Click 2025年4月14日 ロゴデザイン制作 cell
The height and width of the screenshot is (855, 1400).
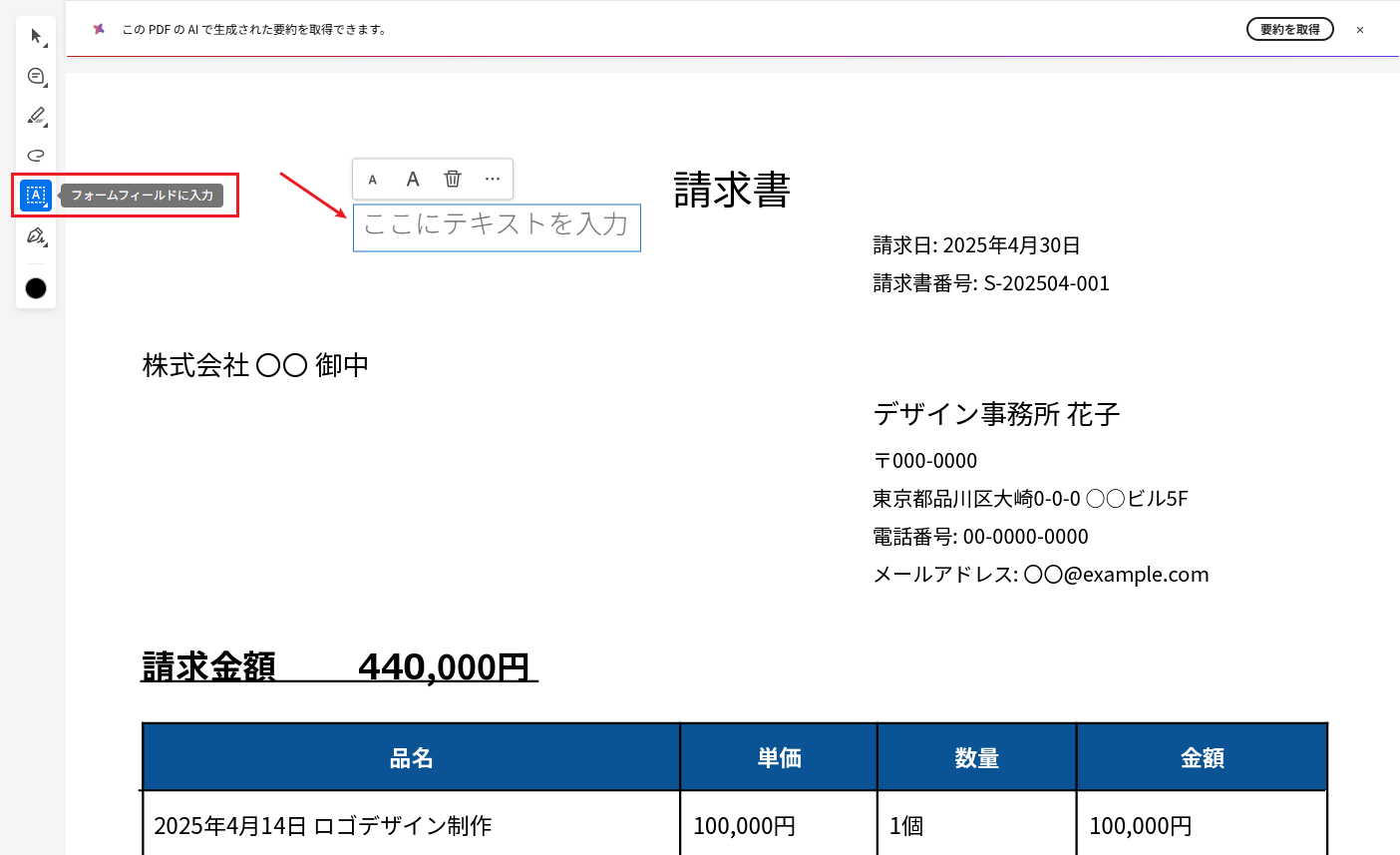click(x=323, y=826)
